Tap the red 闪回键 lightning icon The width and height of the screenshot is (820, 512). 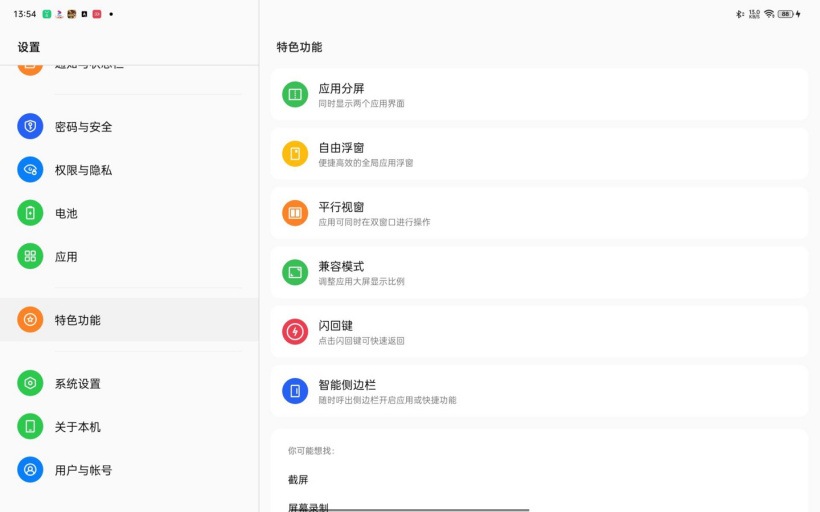click(295, 332)
